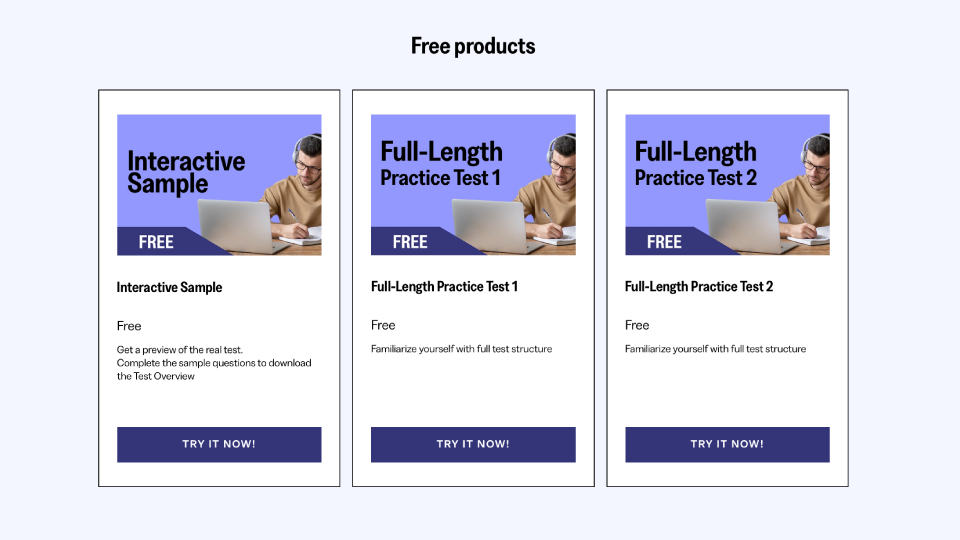Click the Free price label under Interactive Sample
The width and height of the screenshot is (960, 540).
[129, 326]
